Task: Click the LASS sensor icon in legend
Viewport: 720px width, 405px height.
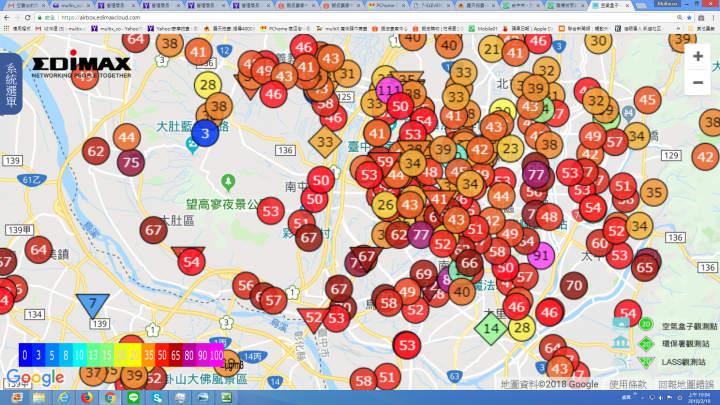Action: click(x=620, y=362)
